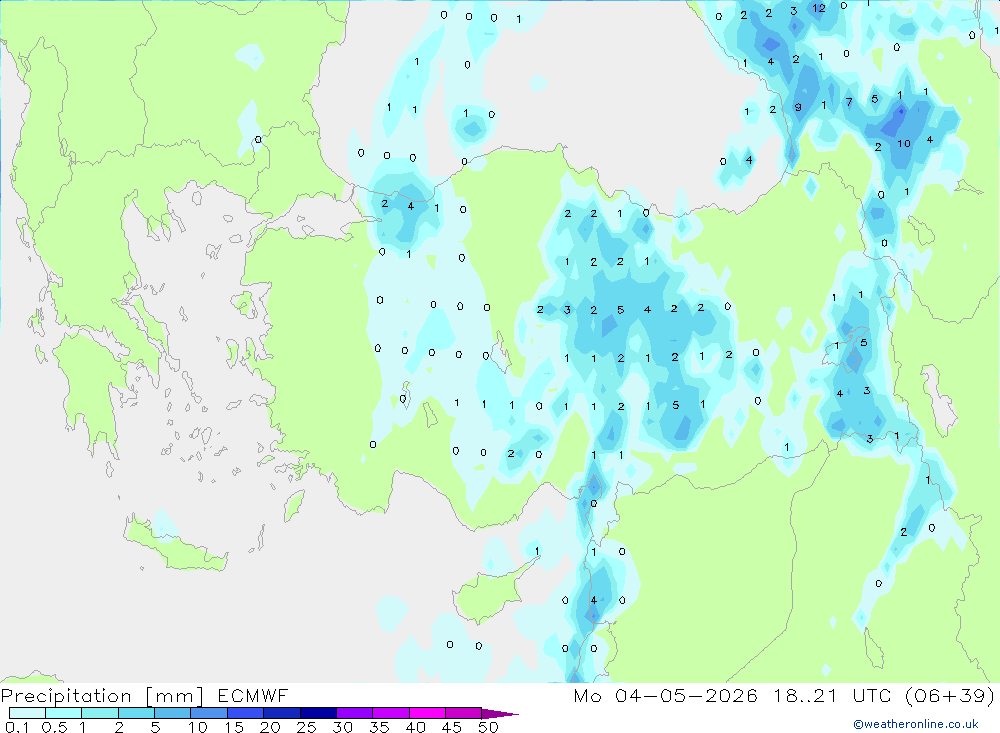Viewport: 1000px width, 733px height.
Task: Click the '(06+39)' forecast run text
Action: click(x=950, y=695)
